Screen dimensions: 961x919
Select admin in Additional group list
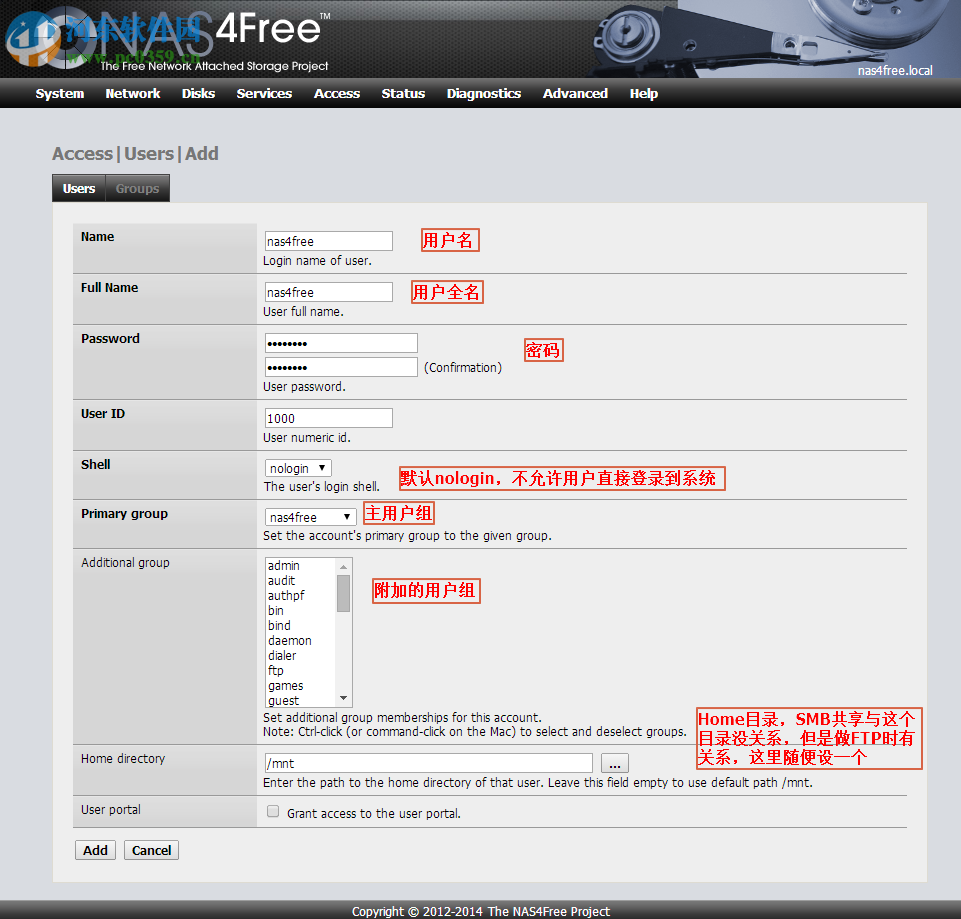point(300,565)
